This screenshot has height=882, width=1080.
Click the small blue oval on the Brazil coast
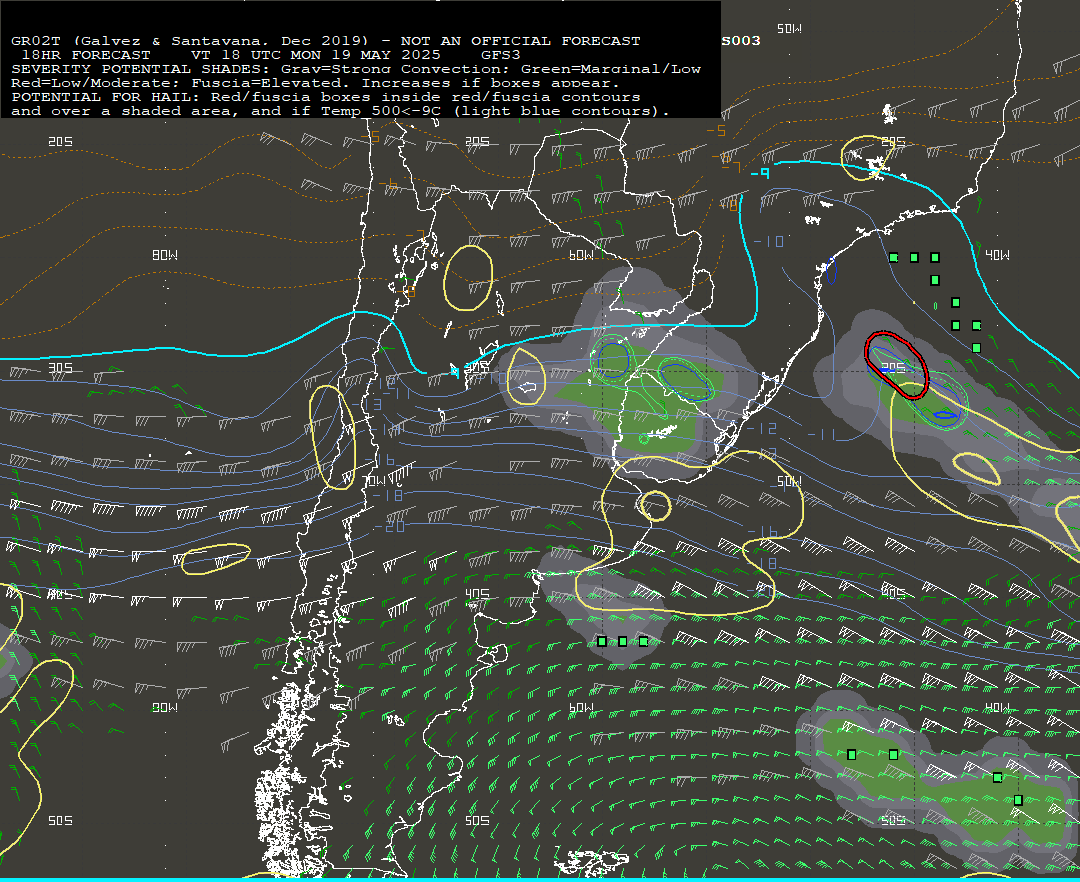832,271
